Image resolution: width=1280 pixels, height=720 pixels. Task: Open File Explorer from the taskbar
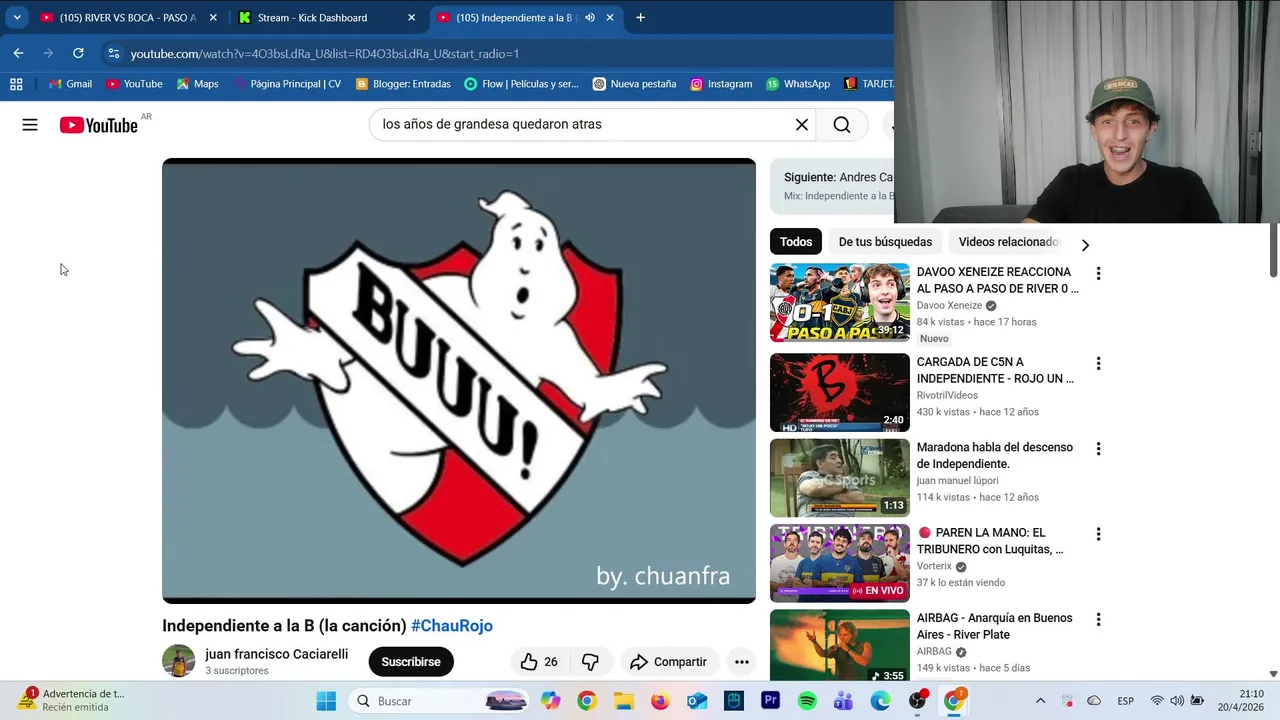tap(623, 701)
